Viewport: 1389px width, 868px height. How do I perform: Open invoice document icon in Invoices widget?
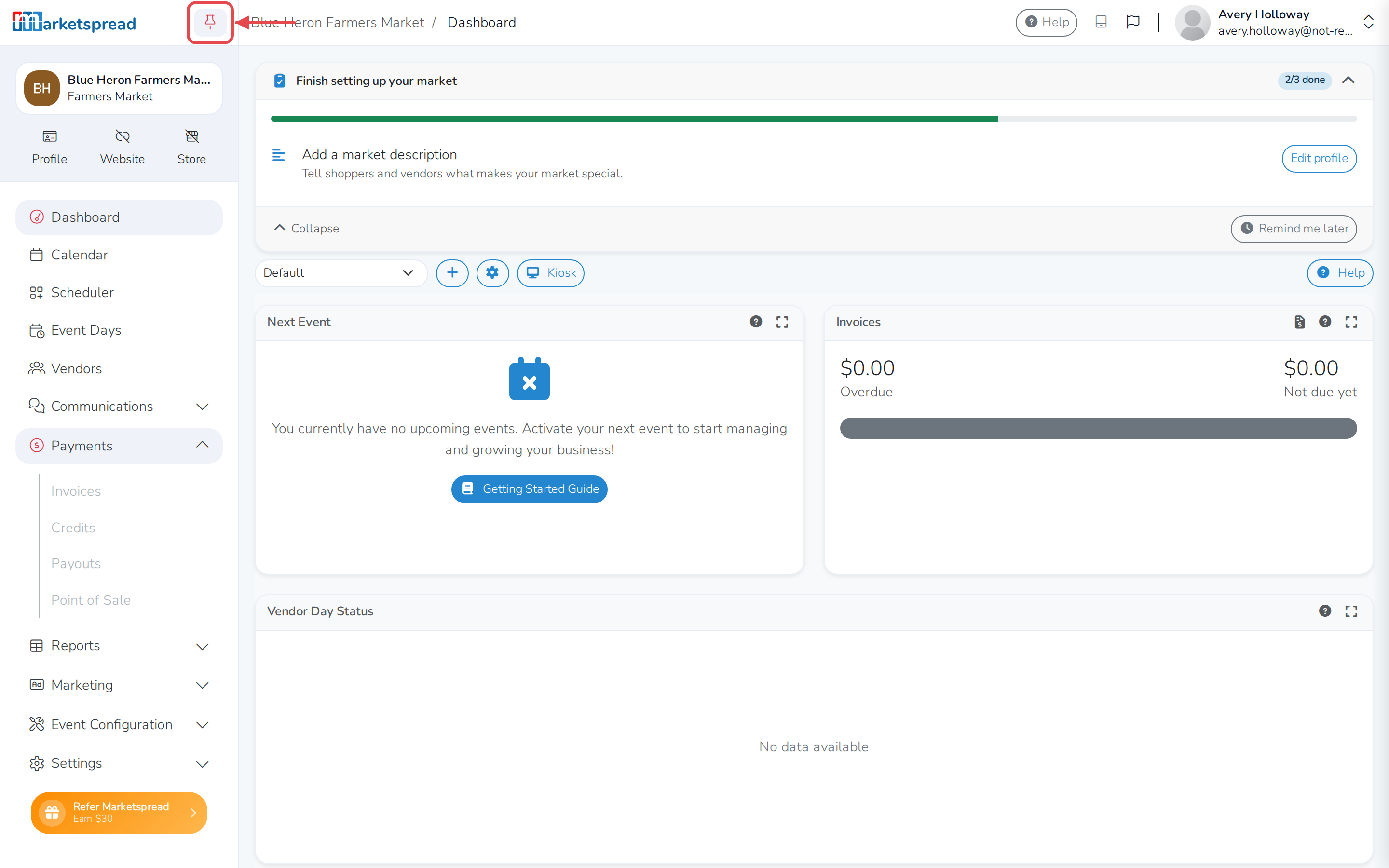point(1299,322)
